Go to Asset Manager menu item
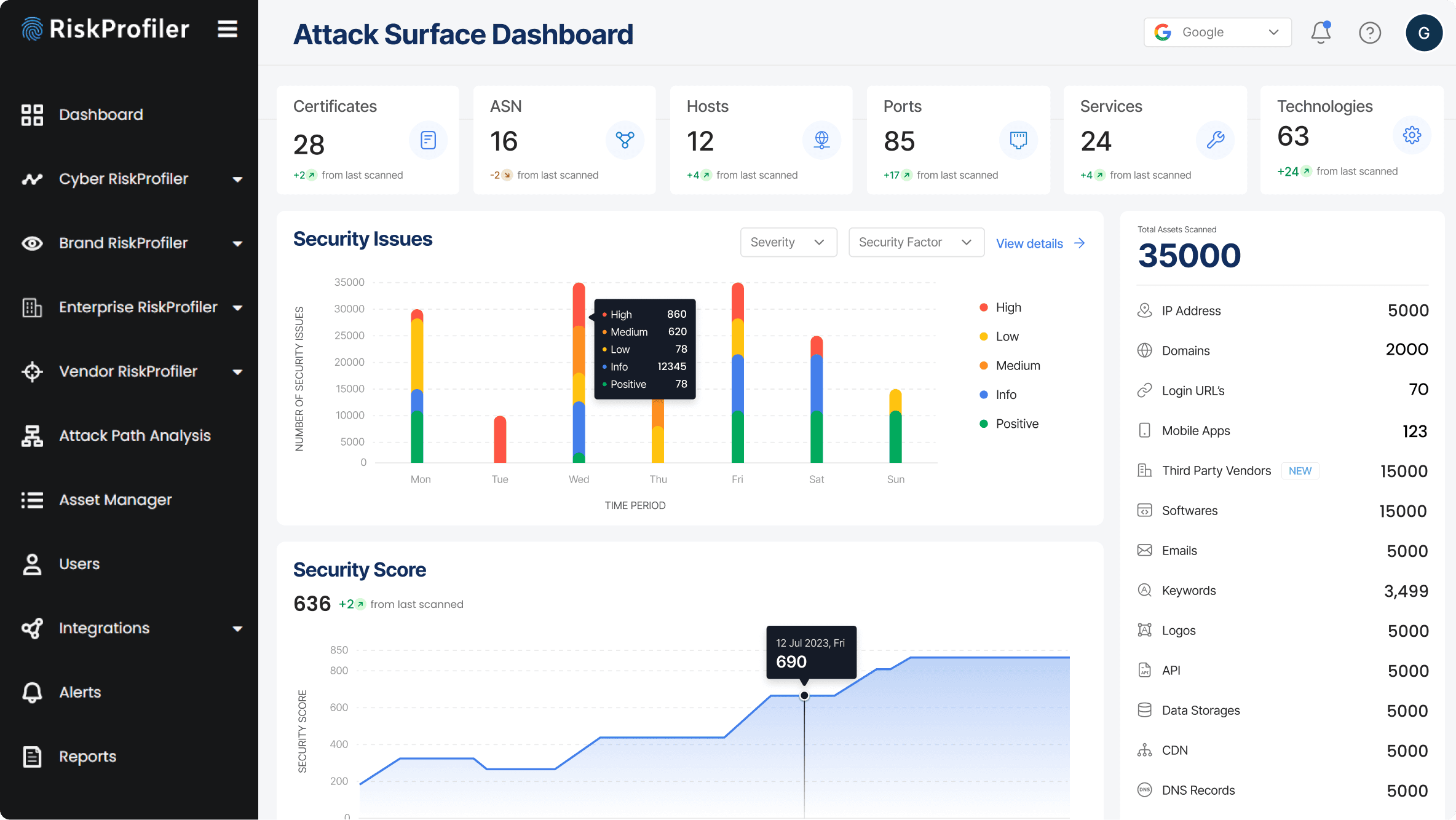 [116, 500]
